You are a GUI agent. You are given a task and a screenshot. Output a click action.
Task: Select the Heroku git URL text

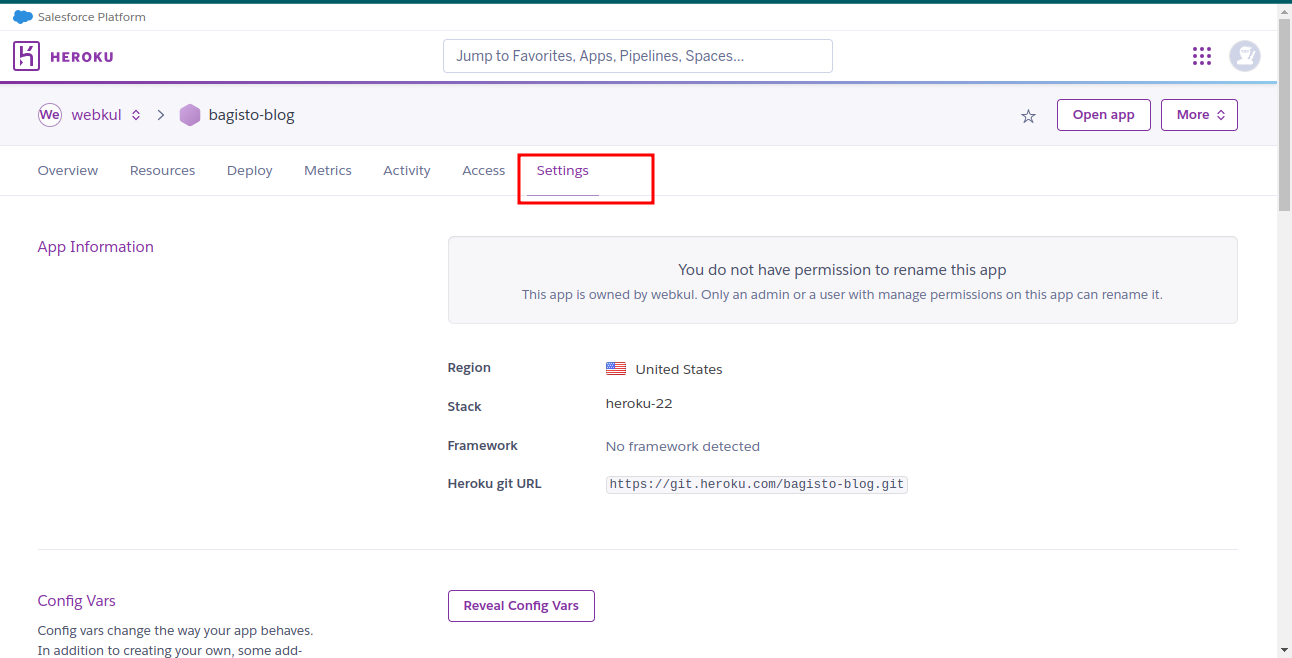tap(757, 484)
